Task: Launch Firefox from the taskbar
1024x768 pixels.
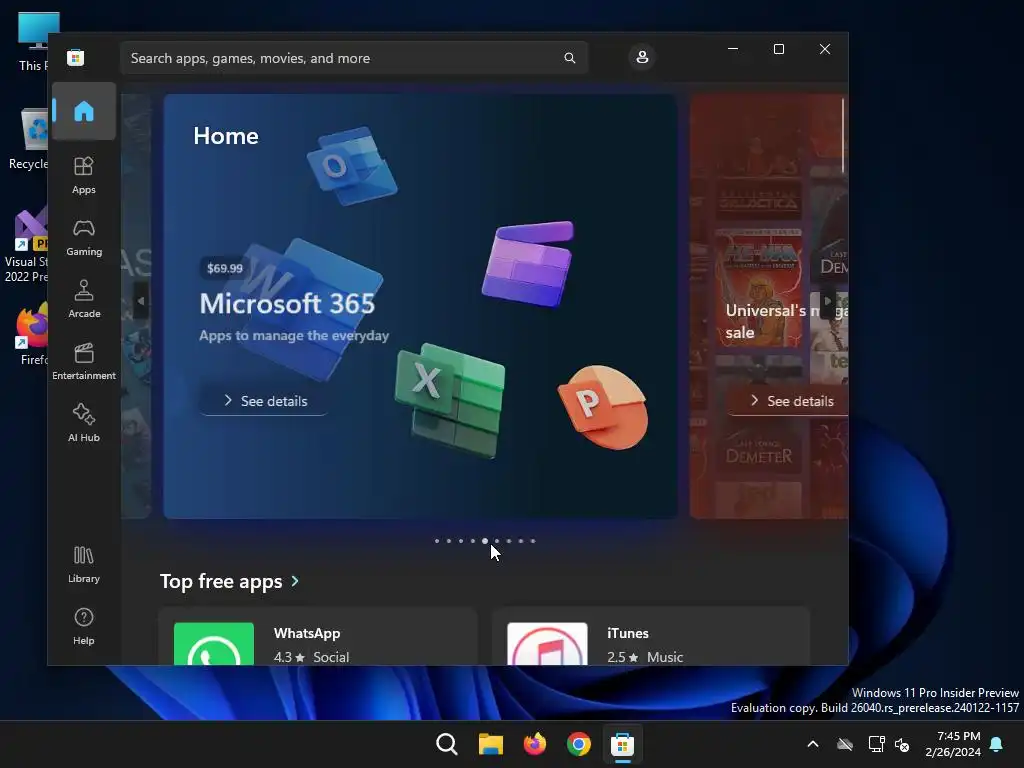Action: coord(535,744)
